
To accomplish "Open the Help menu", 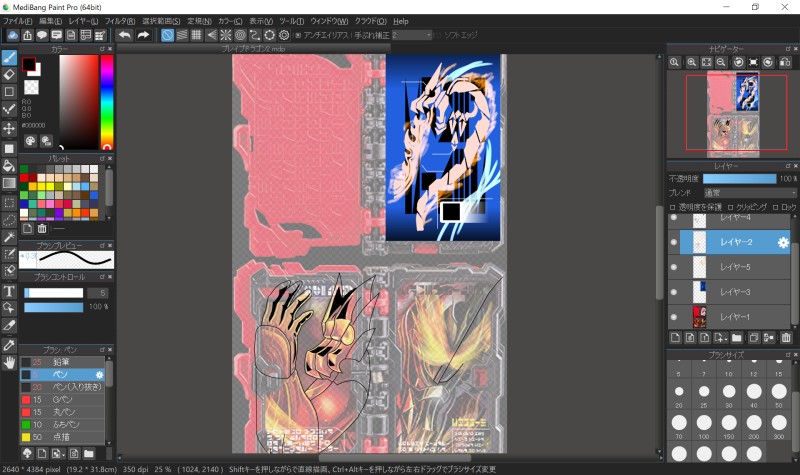I will coord(401,21).
